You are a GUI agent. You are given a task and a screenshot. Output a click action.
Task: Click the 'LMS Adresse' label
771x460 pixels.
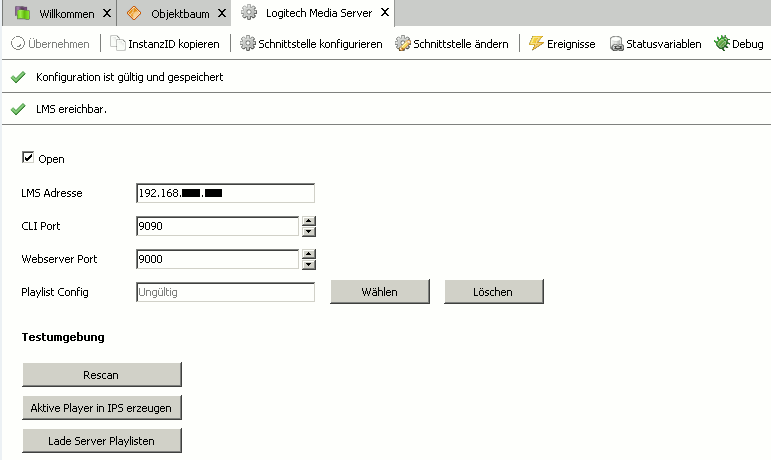point(52,193)
